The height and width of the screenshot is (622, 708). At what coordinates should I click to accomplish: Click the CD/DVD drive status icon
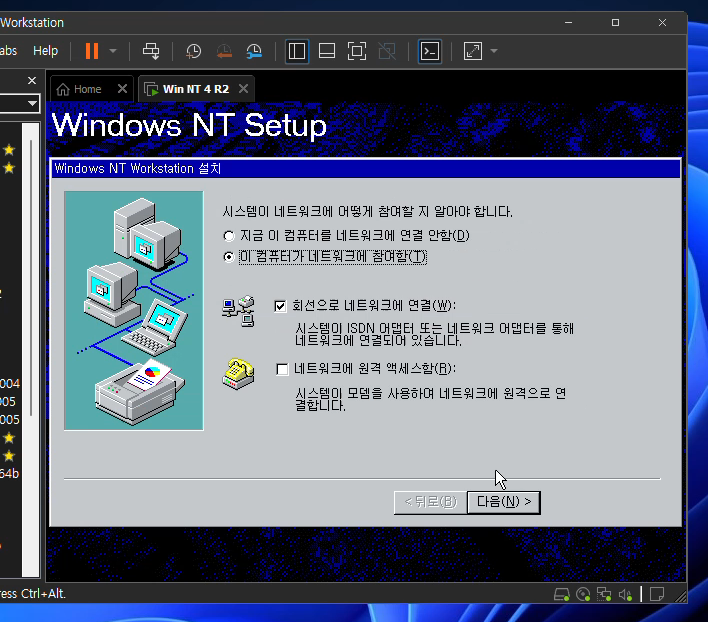pyautogui.click(x=583, y=594)
